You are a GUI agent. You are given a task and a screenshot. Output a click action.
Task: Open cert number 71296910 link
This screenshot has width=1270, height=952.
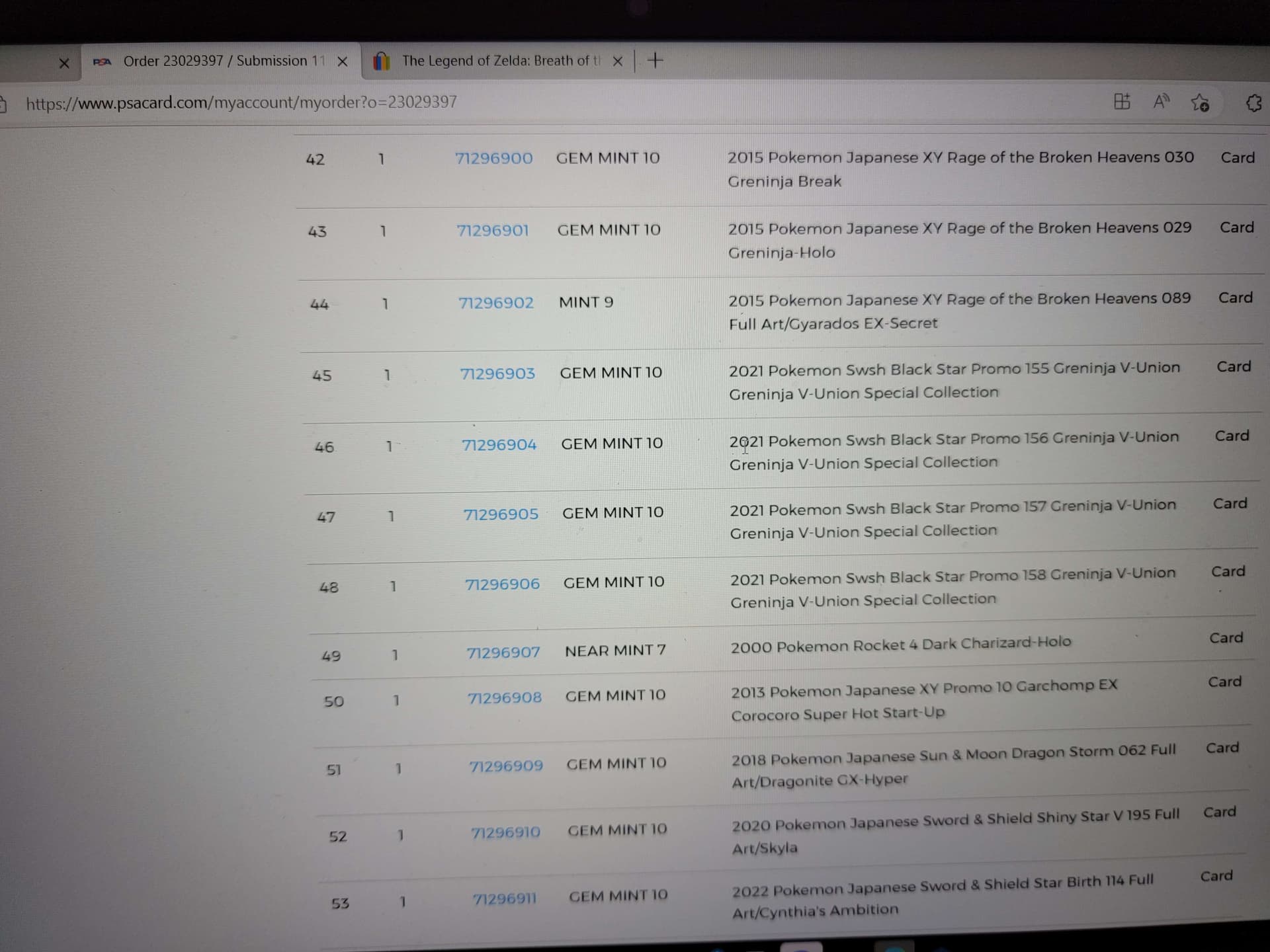click(506, 832)
